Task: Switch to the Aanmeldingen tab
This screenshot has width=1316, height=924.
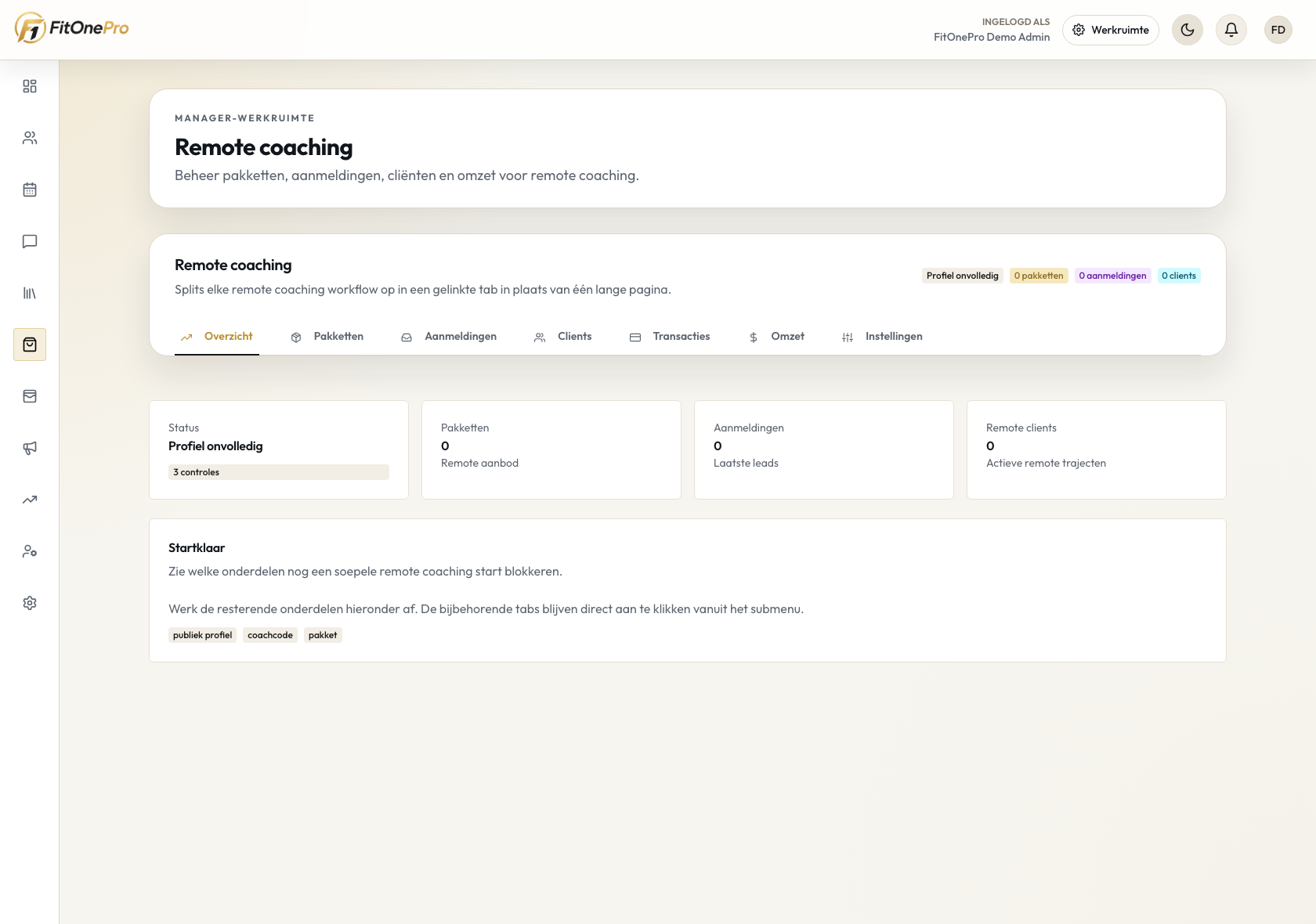Action: click(x=449, y=337)
